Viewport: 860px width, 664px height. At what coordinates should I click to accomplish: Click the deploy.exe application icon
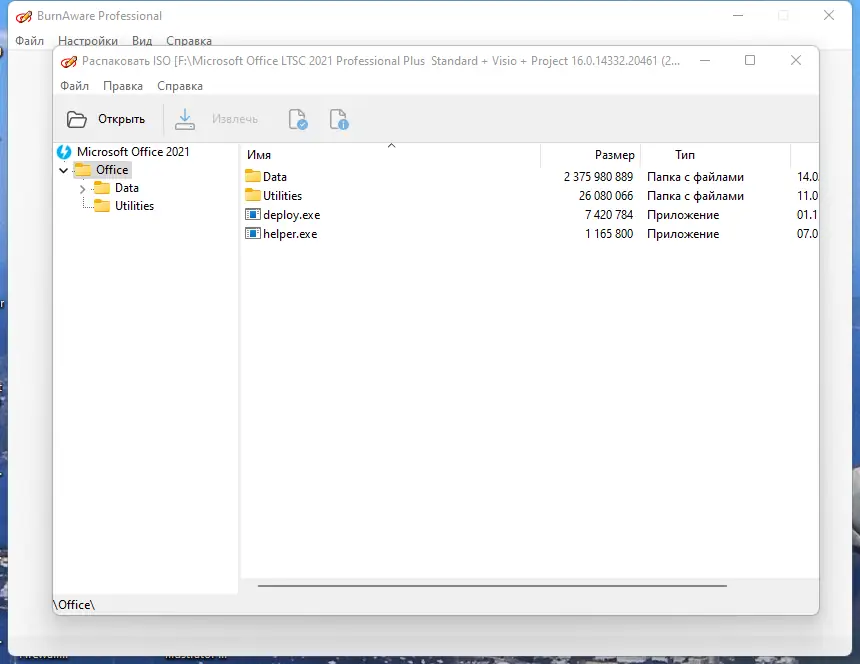click(252, 214)
